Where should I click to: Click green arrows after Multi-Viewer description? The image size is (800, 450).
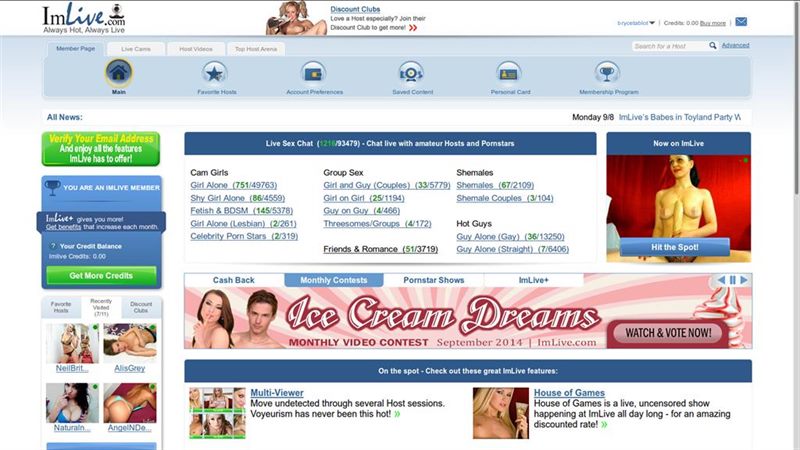397,414
